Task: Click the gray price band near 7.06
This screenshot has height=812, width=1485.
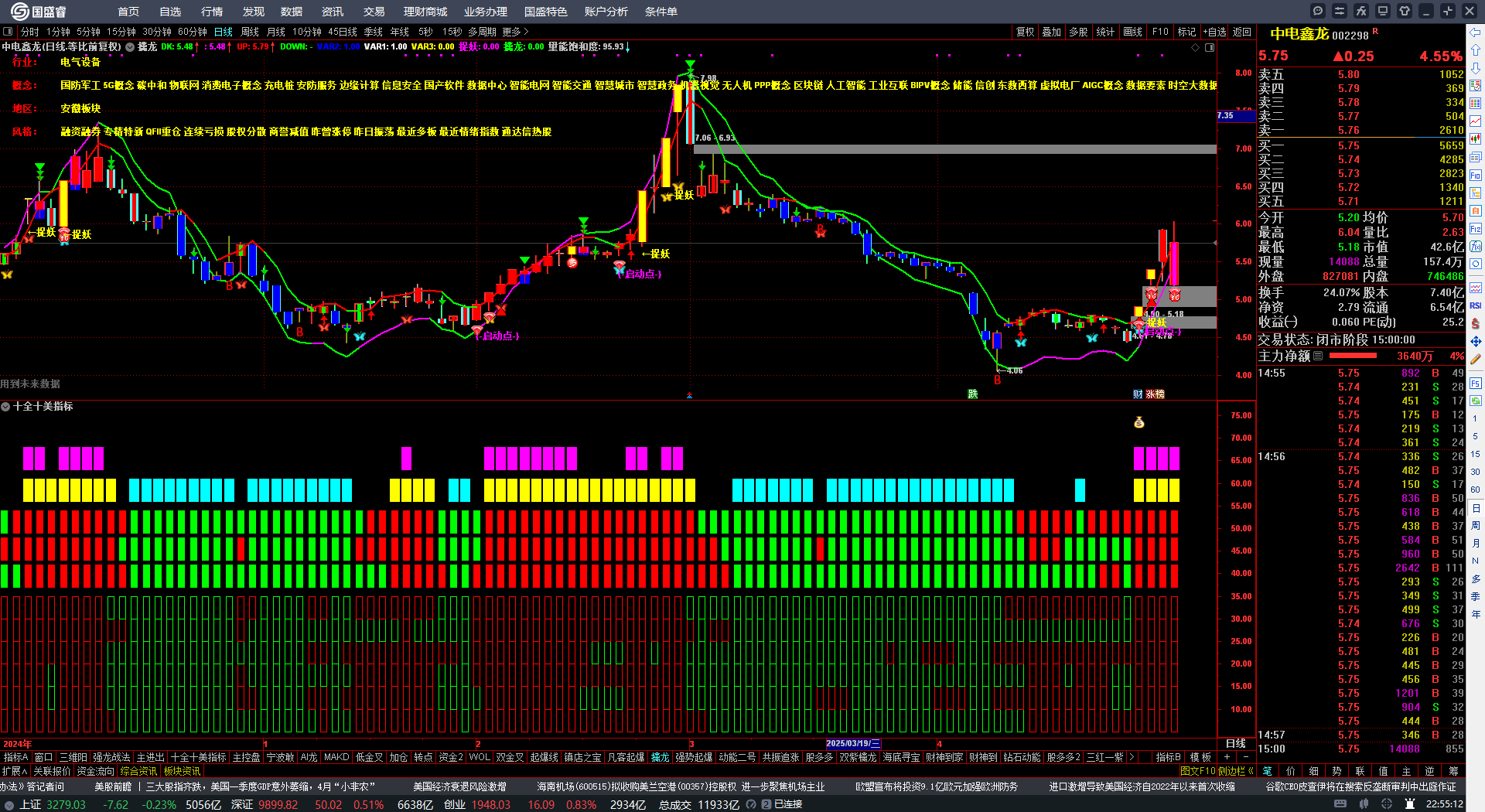Action: [955, 148]
